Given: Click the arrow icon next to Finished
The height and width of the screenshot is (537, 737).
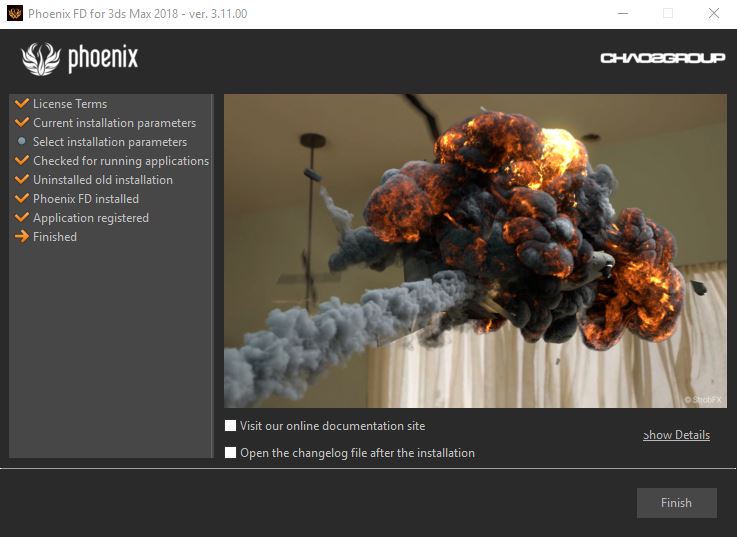Looking at the screenshot, I should pyautogui.click(x=22, y=237).
